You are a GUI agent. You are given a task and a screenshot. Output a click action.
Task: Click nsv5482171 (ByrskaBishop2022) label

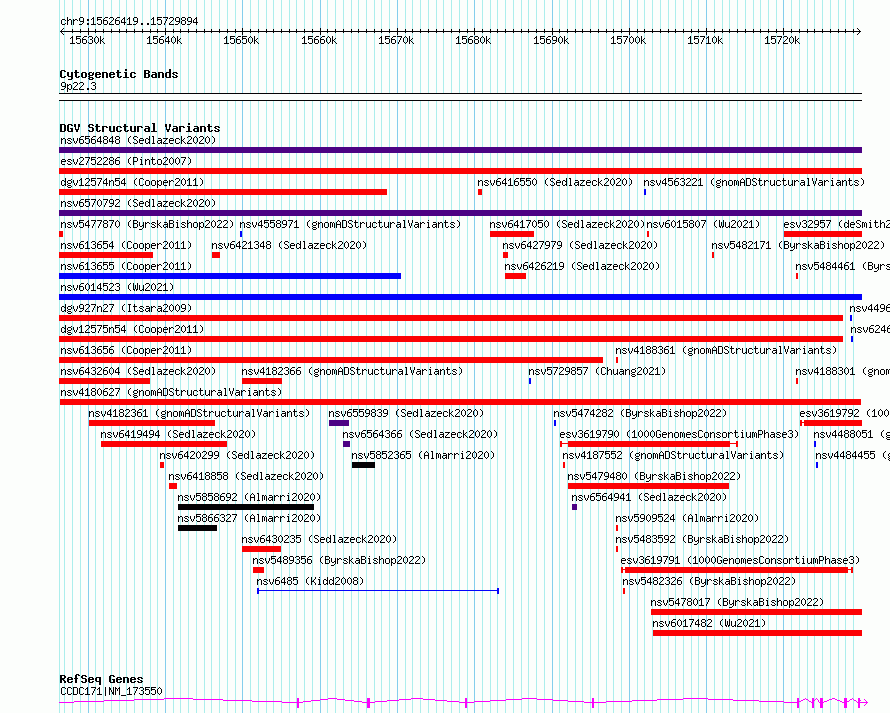[798, 245]
